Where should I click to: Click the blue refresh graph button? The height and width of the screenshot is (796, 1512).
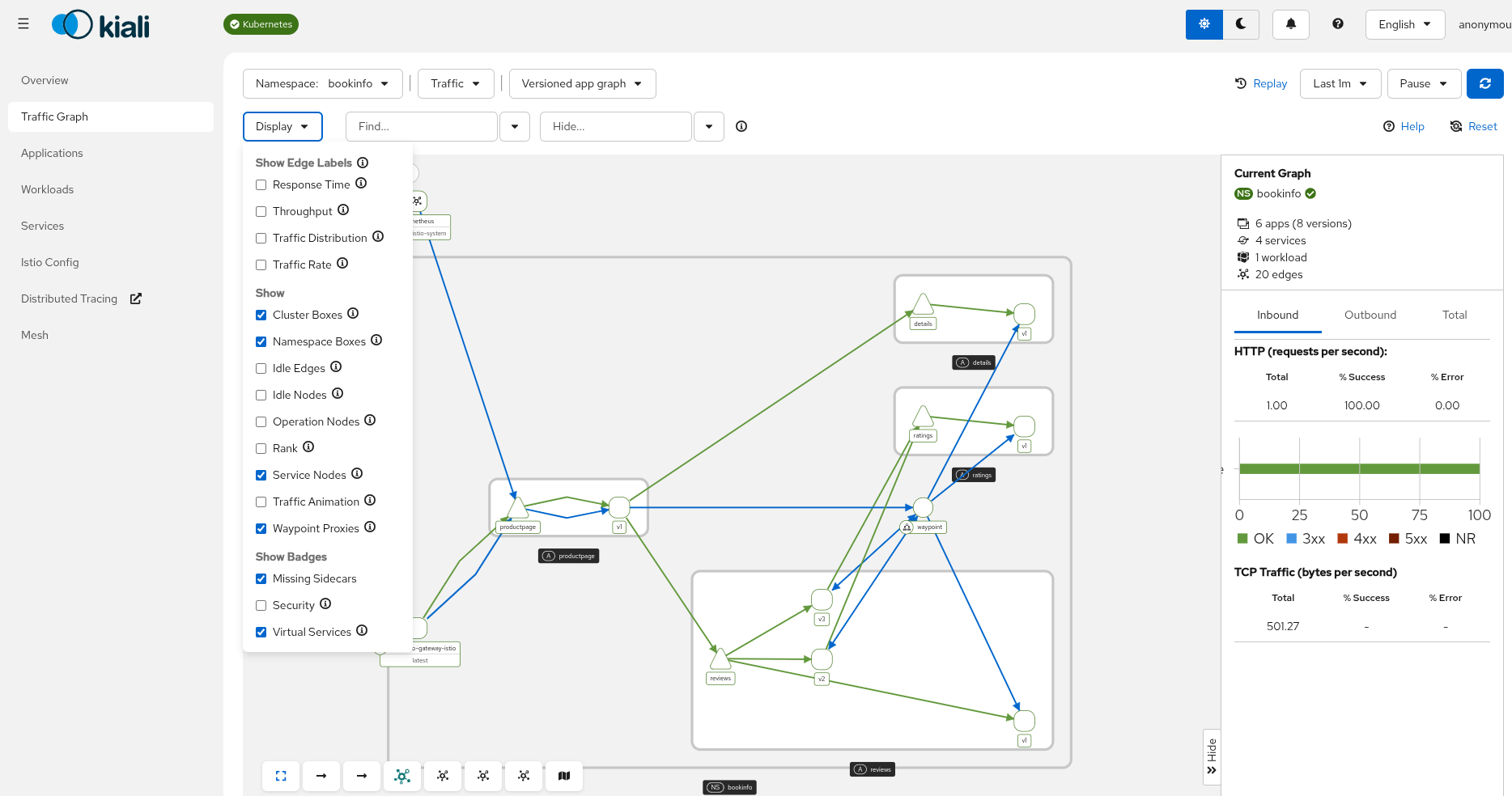[1484, 83]
